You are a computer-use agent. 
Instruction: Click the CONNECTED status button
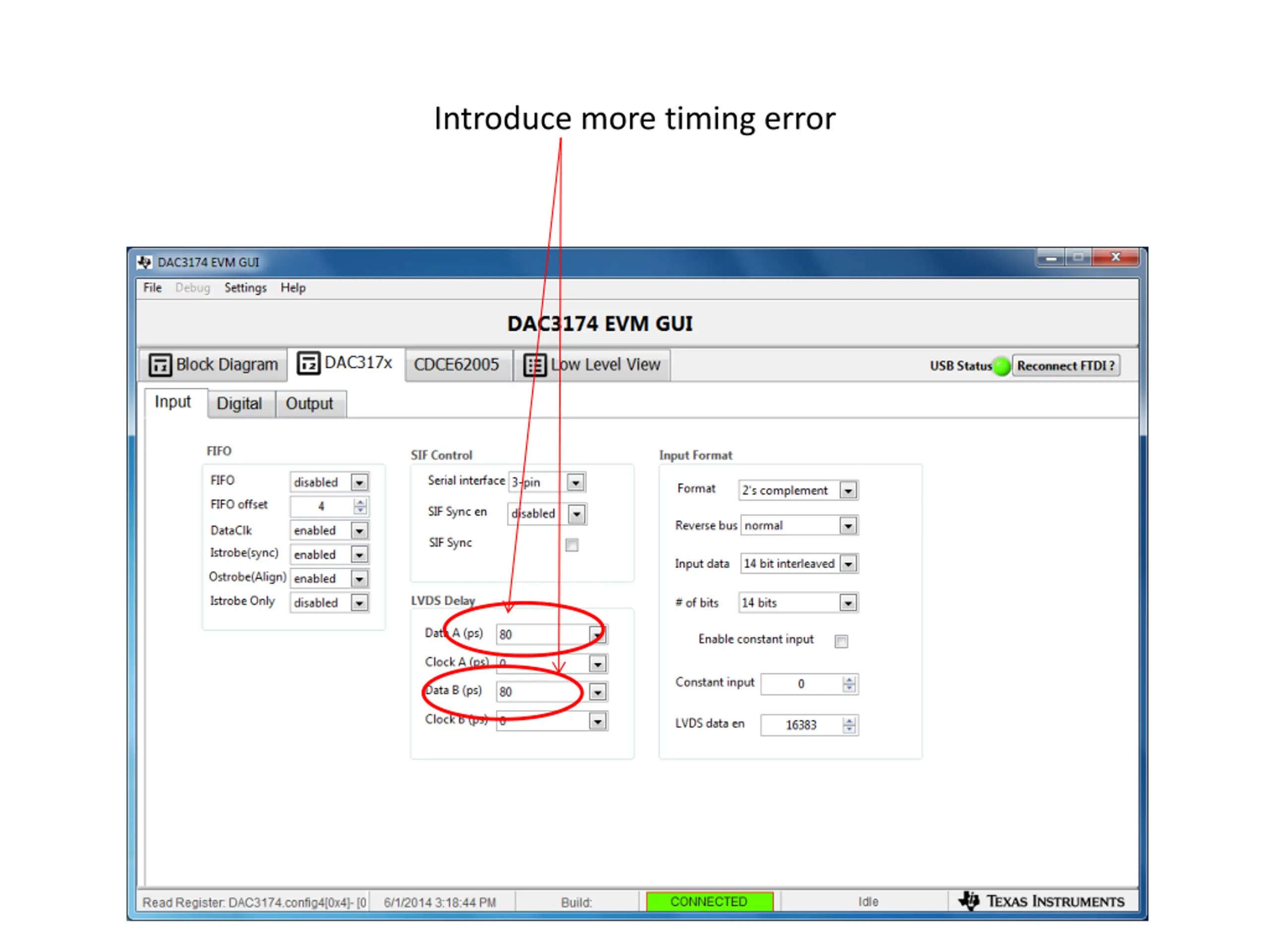(709, 901)
